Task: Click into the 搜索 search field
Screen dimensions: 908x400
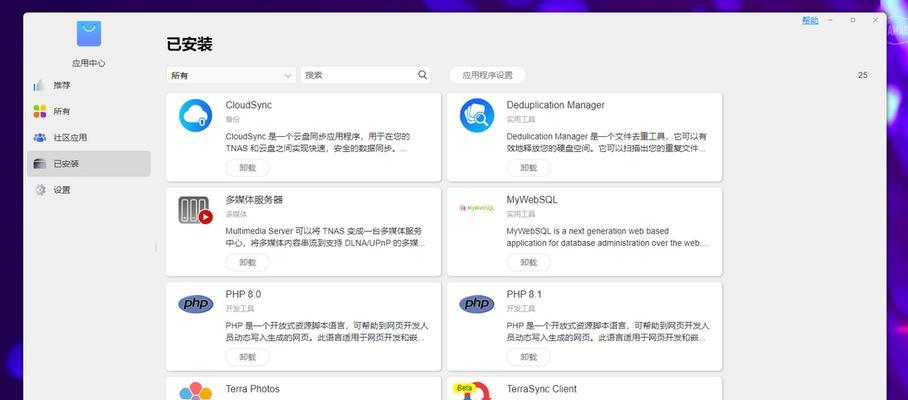Action: 365,75
